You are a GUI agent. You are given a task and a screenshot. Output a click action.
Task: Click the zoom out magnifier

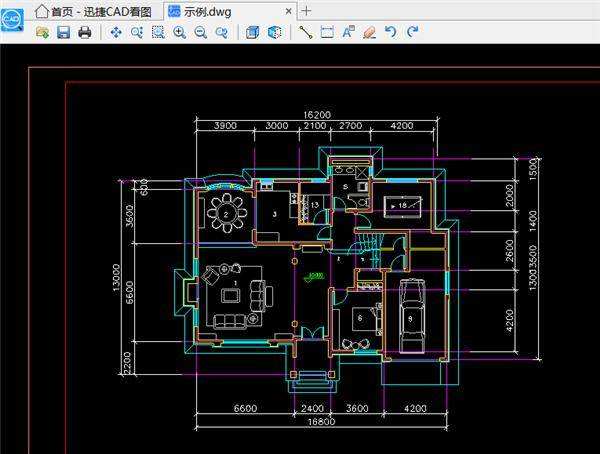(201, 32)
